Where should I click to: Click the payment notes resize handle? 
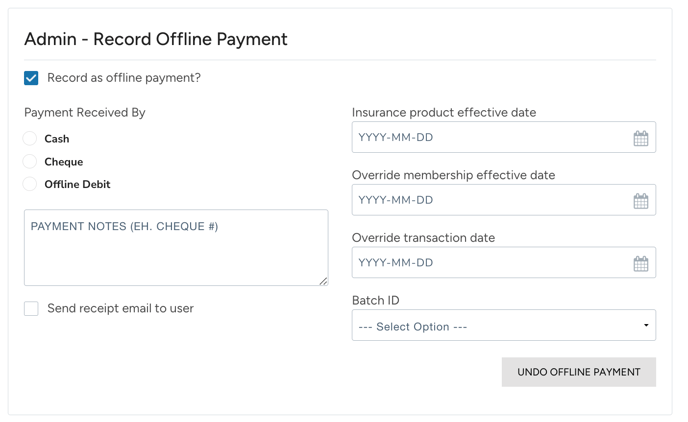click(323, 281)
